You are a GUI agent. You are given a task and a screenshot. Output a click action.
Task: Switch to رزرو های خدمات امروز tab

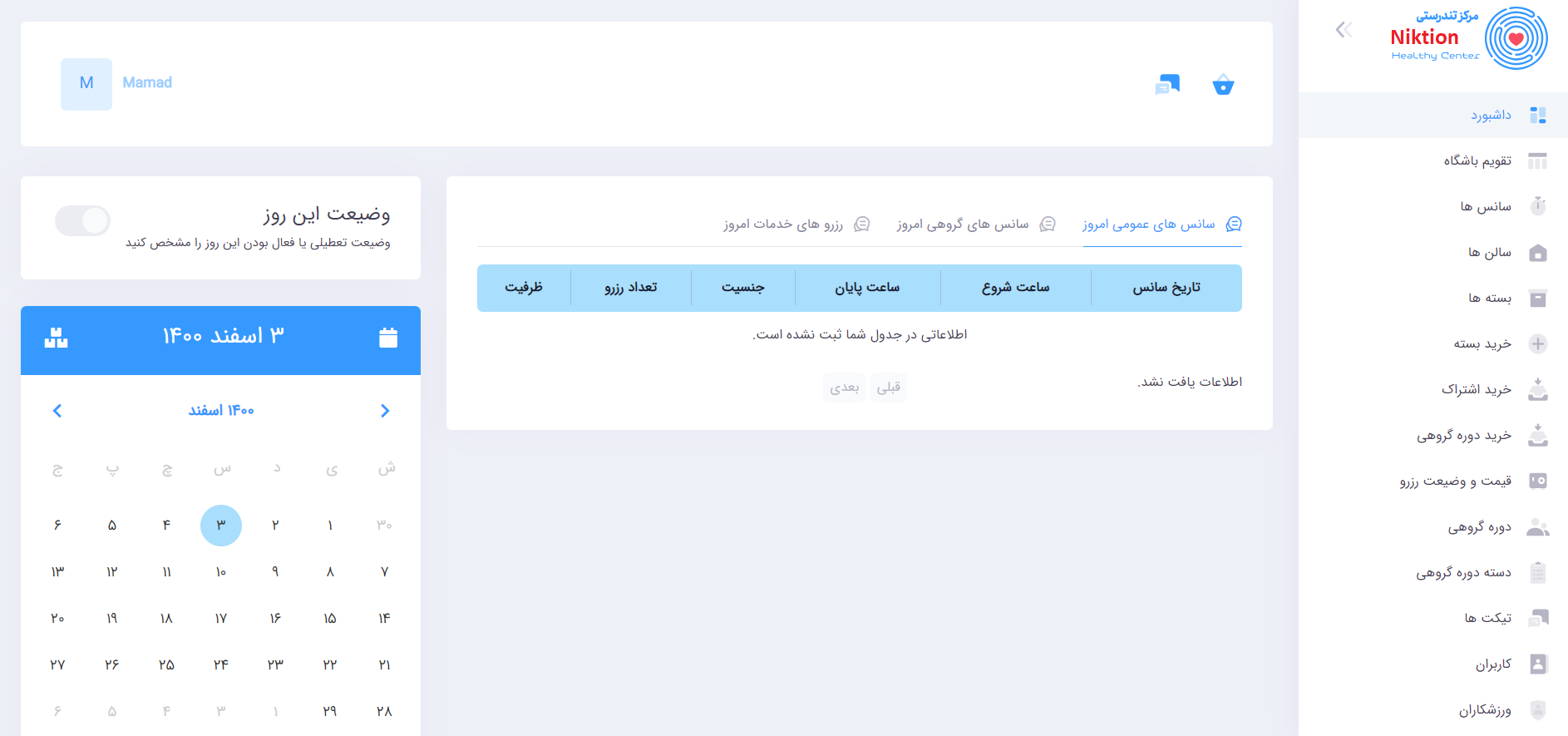pos(796,225)
